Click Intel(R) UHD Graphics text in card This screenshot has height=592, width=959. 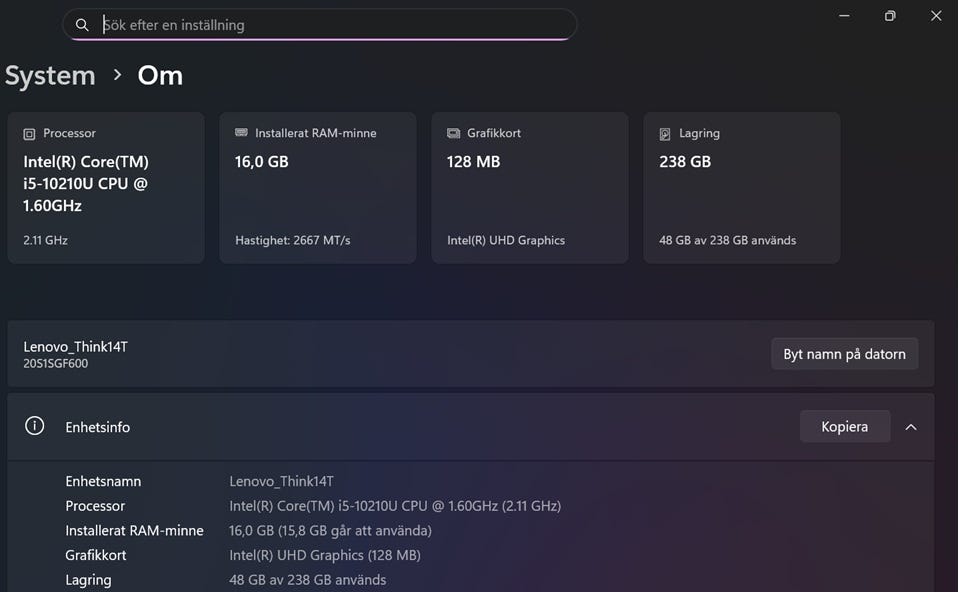point(506,240)
